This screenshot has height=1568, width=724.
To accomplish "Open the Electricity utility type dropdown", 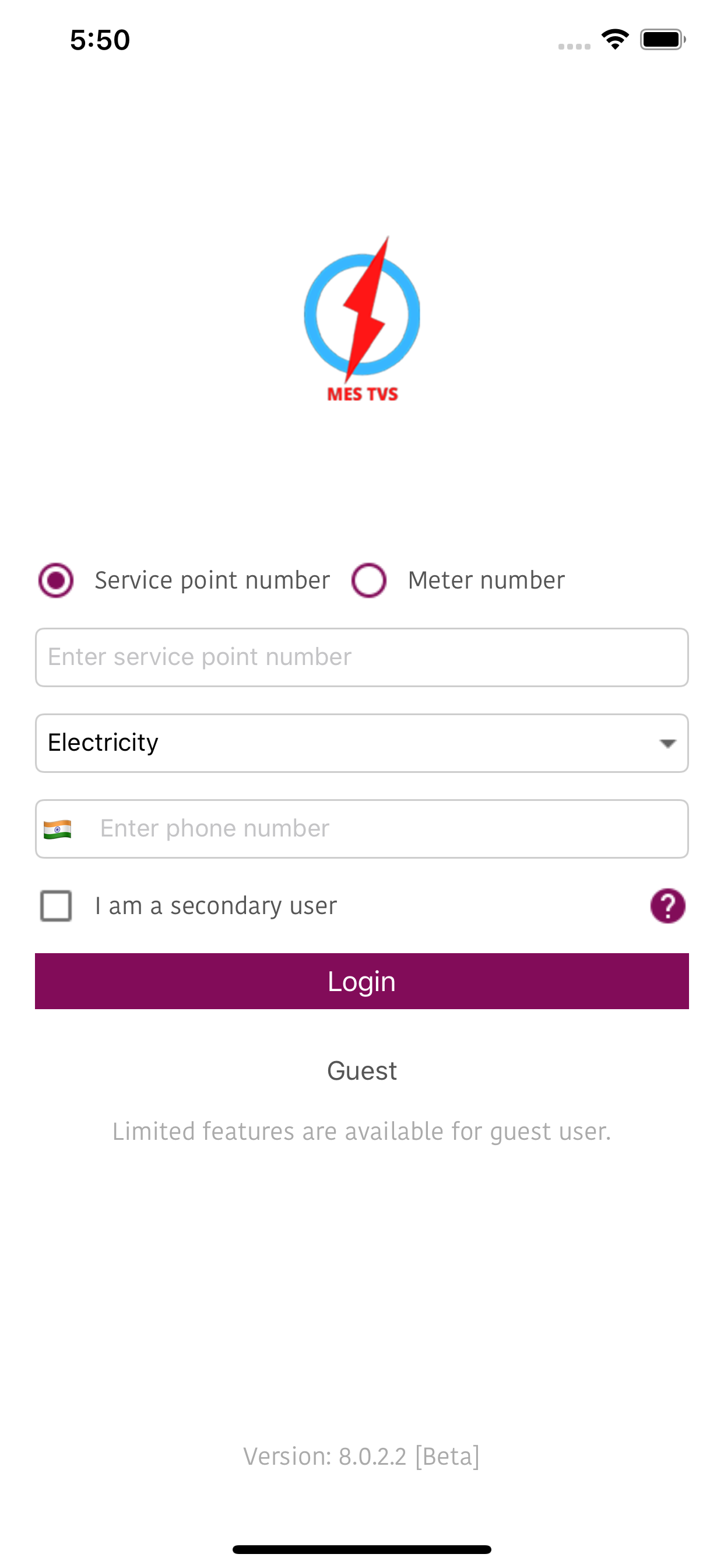I will pos(362,743).
